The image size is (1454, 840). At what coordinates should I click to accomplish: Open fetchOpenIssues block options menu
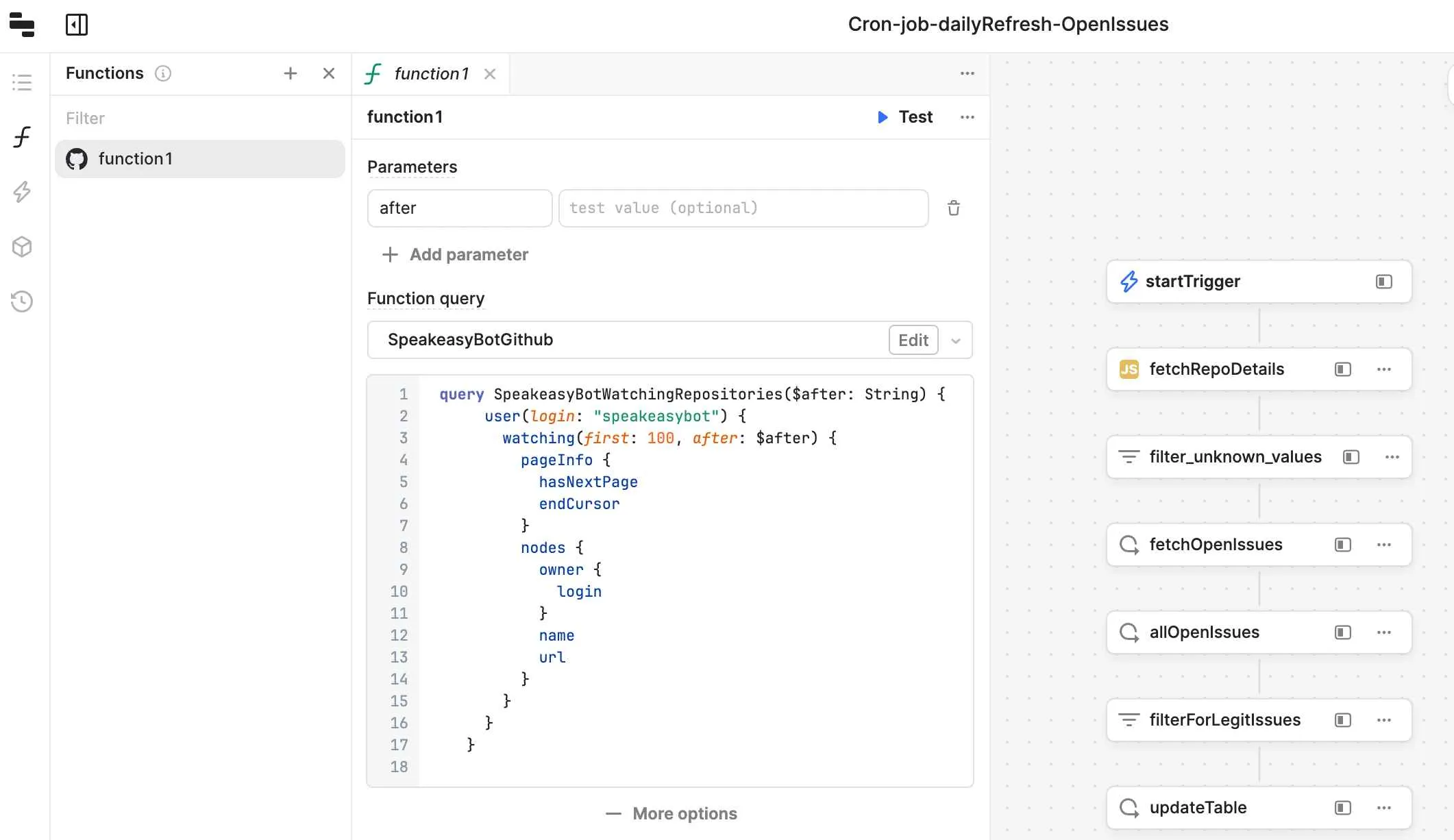(1384, 545)
